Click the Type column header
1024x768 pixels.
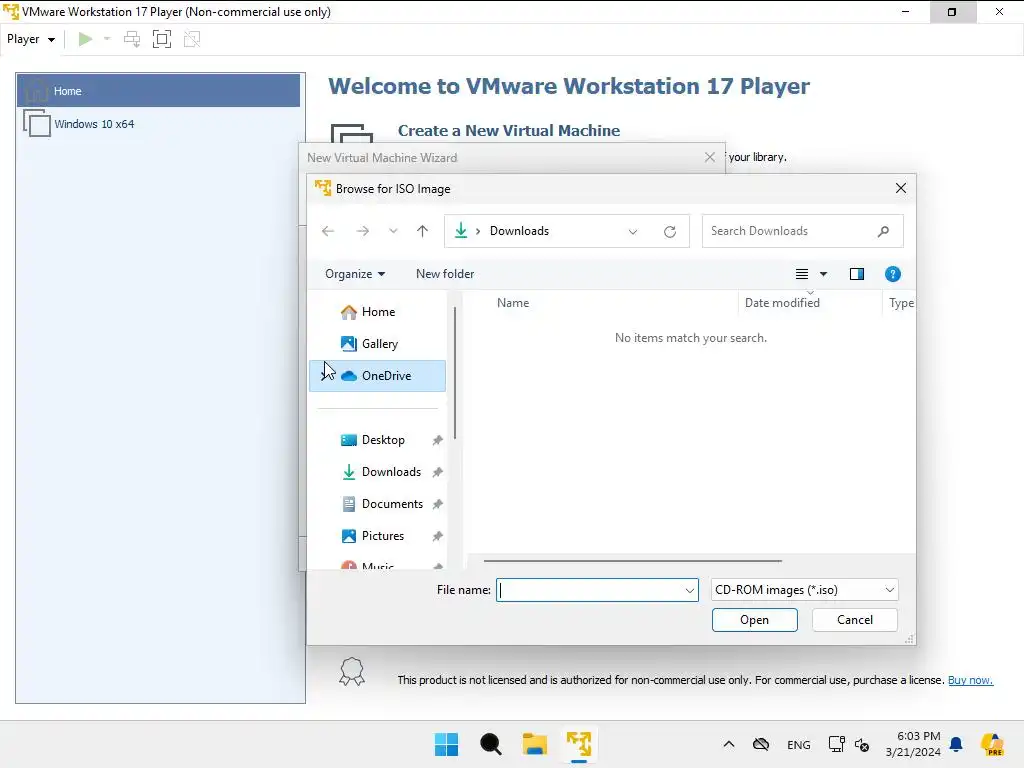coord(901,303)
